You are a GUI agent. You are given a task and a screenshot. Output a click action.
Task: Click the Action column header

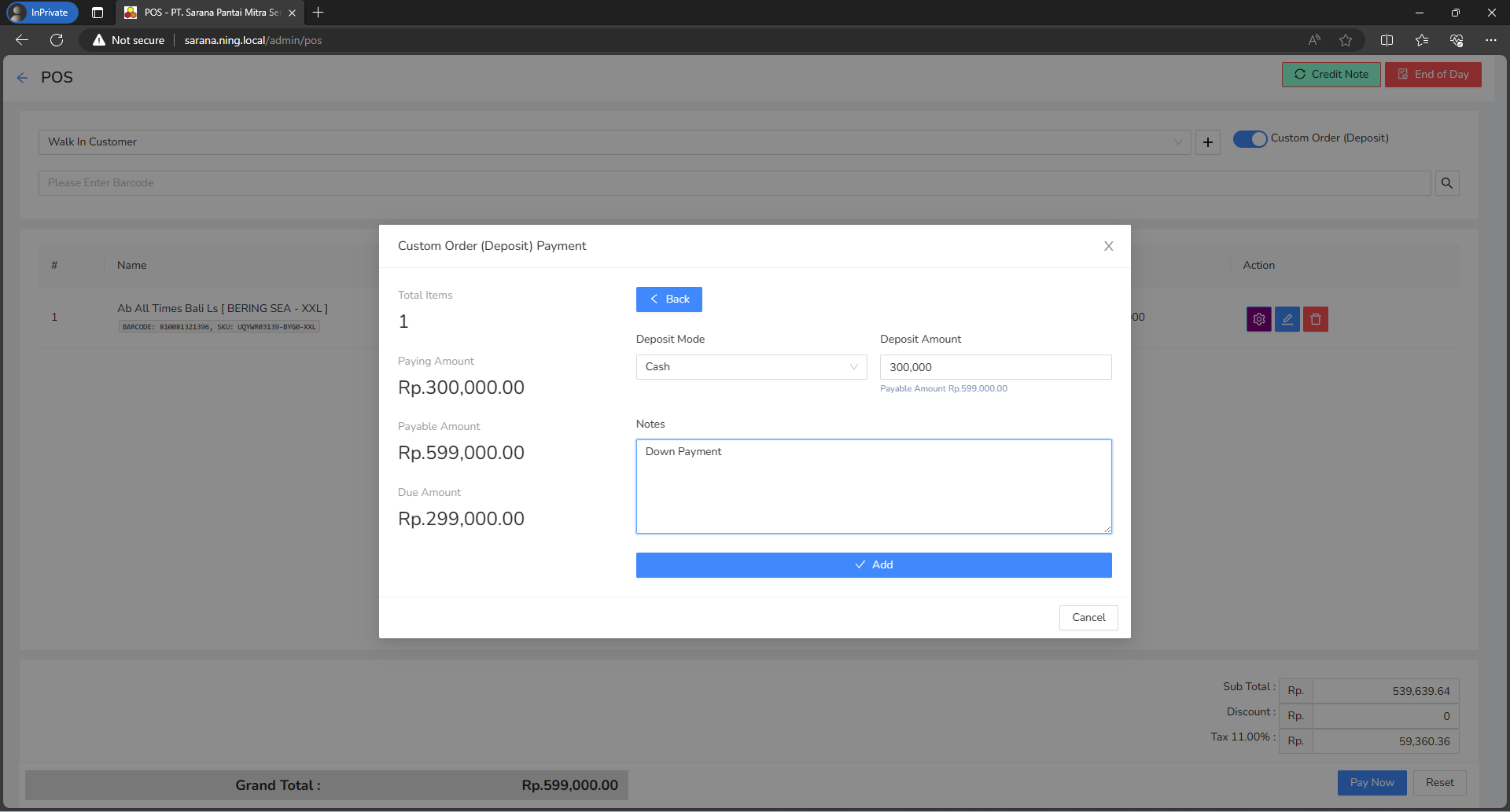(1259, 266)
